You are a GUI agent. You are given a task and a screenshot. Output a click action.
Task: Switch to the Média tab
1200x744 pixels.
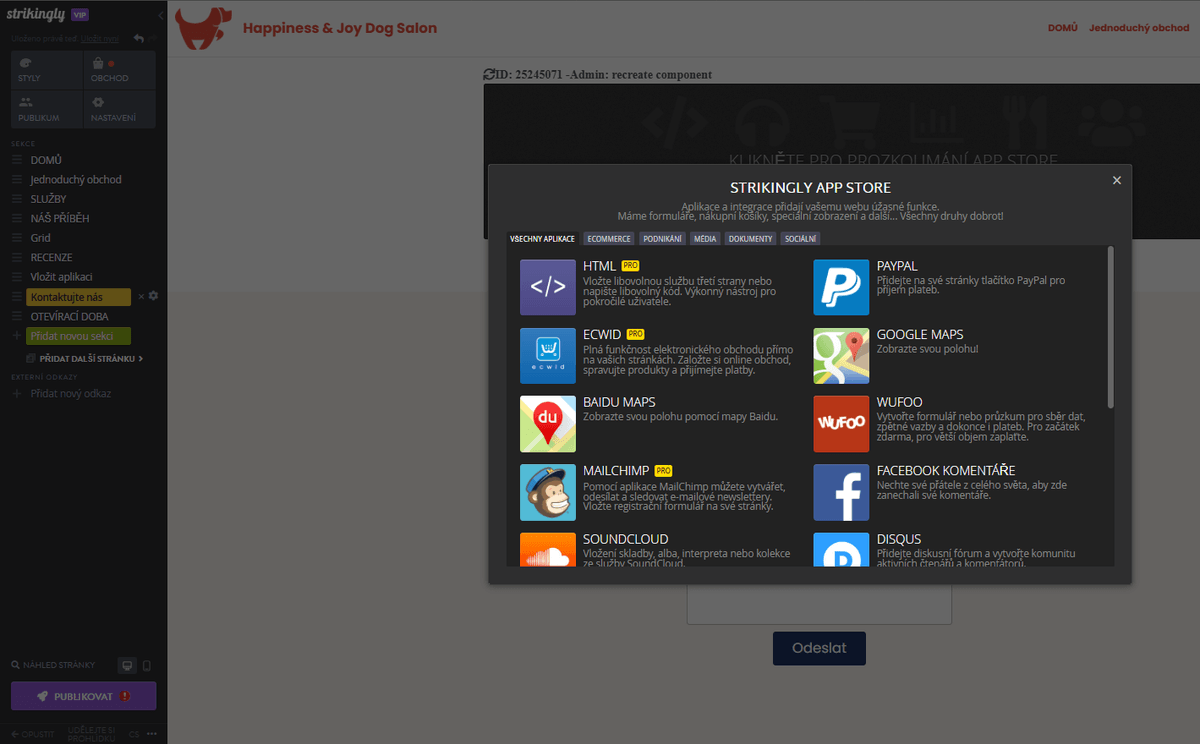[705, 239]
